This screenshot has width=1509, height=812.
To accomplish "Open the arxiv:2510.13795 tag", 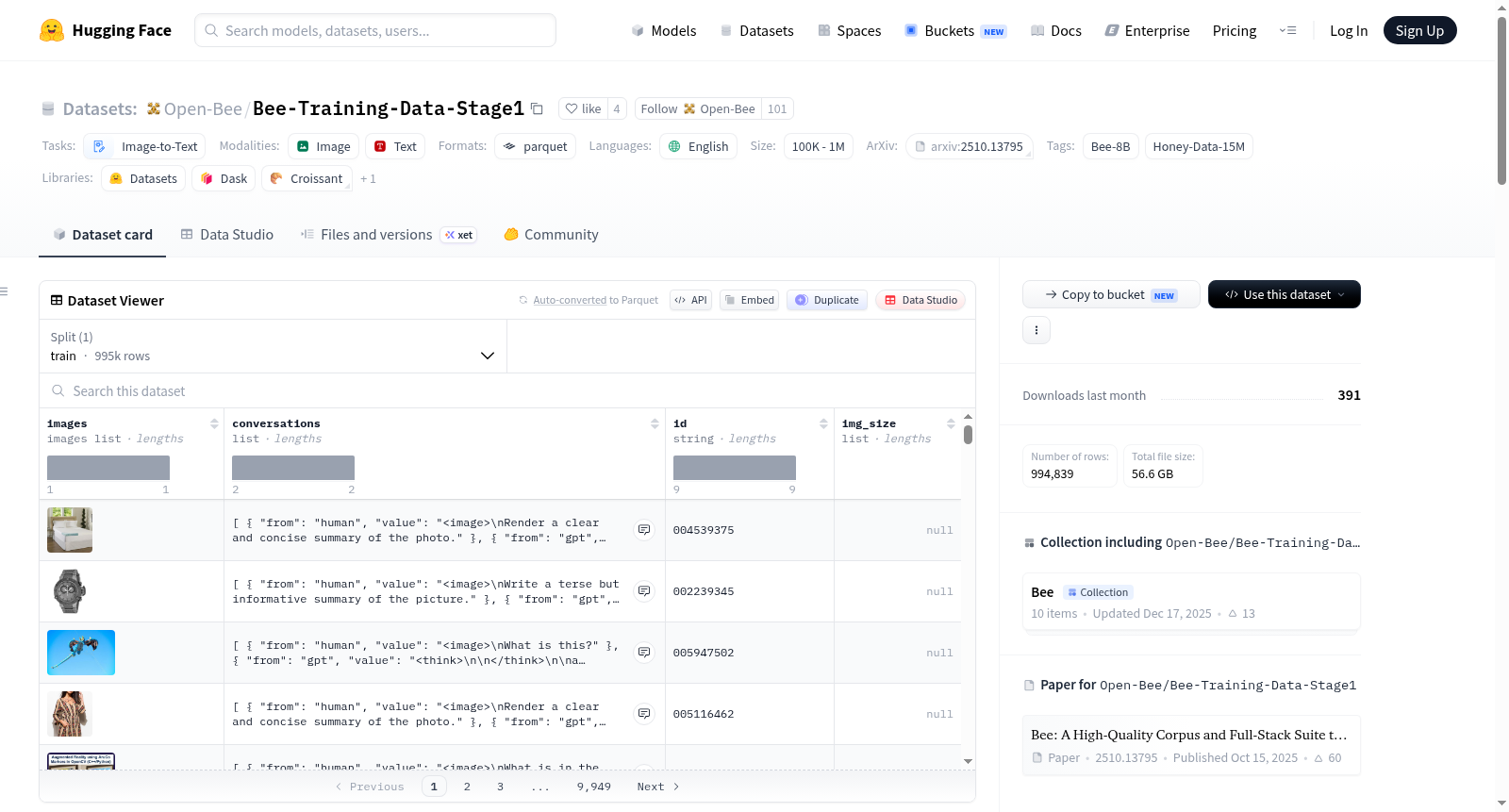I will [970, 146].
